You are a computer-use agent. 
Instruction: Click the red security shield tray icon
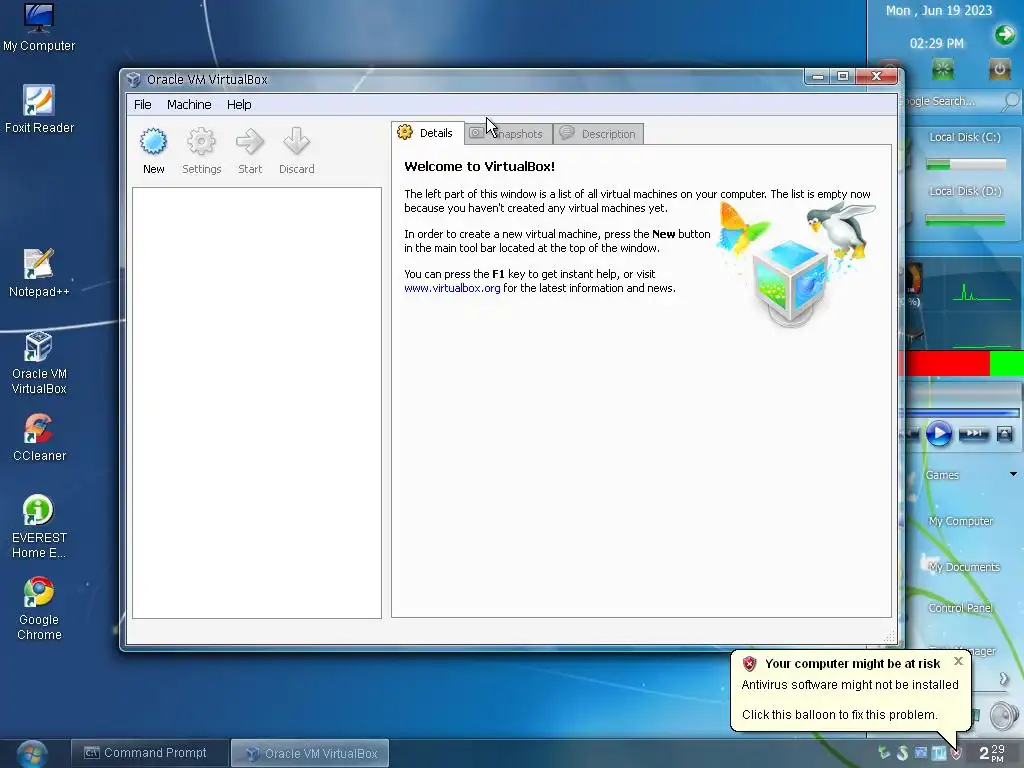(x=957, y=754)
